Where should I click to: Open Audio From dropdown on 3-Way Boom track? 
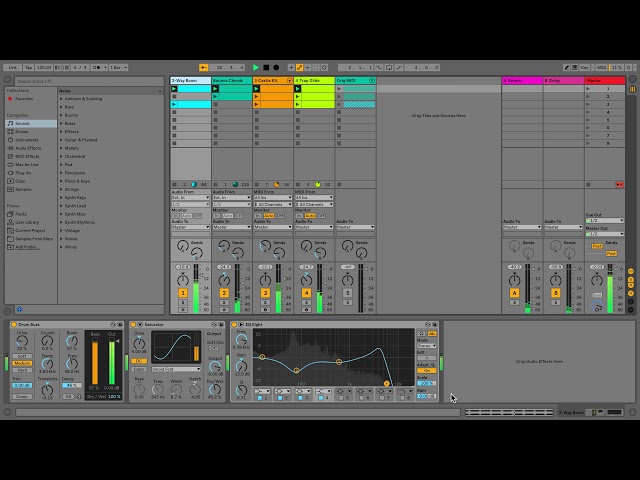(190, 198)
